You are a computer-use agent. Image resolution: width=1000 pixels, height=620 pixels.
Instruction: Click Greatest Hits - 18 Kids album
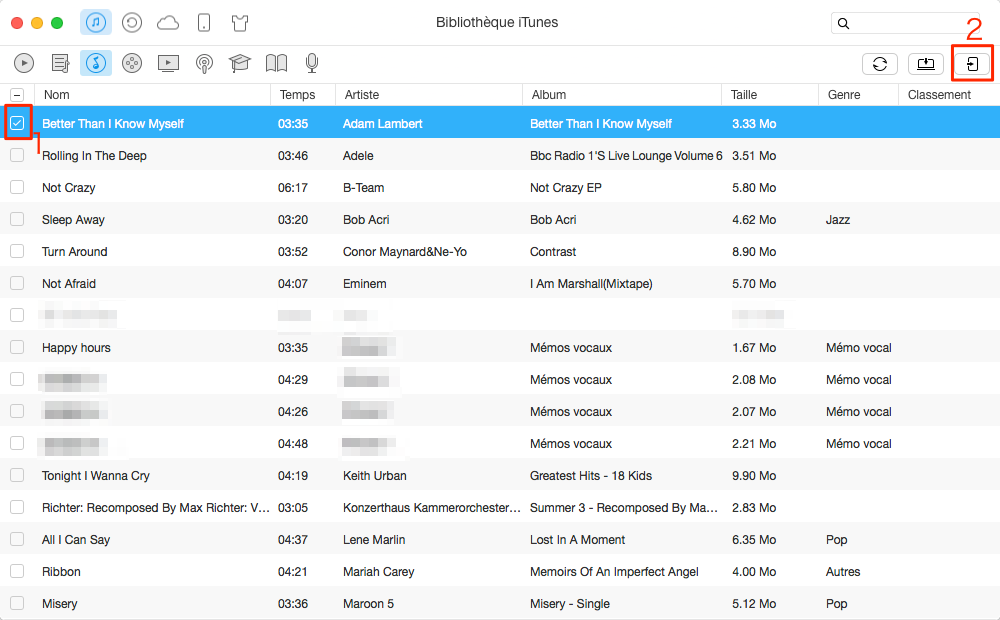click(591, 475)
